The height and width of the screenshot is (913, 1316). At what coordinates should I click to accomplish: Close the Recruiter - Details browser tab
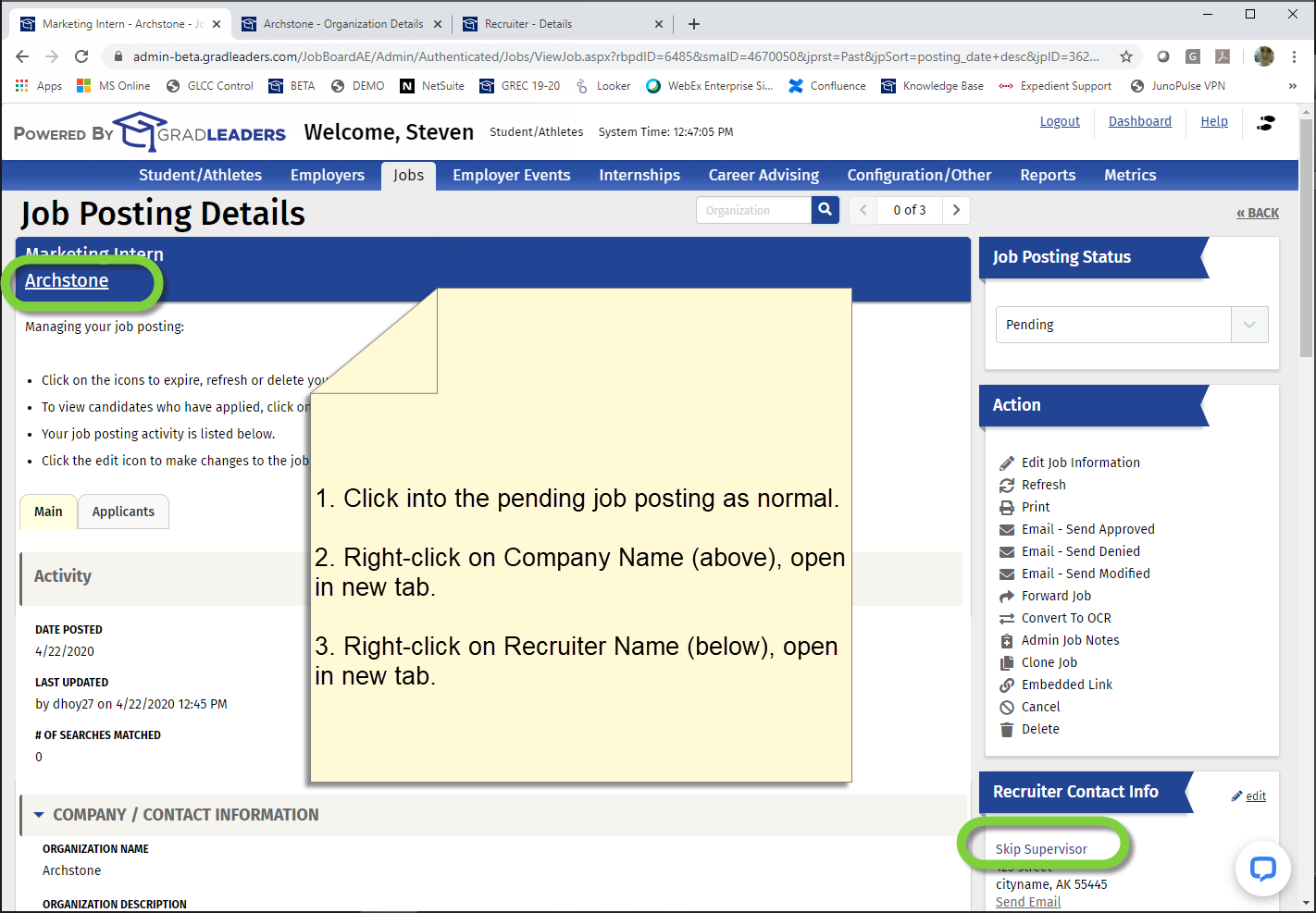[x=659, y=24]
